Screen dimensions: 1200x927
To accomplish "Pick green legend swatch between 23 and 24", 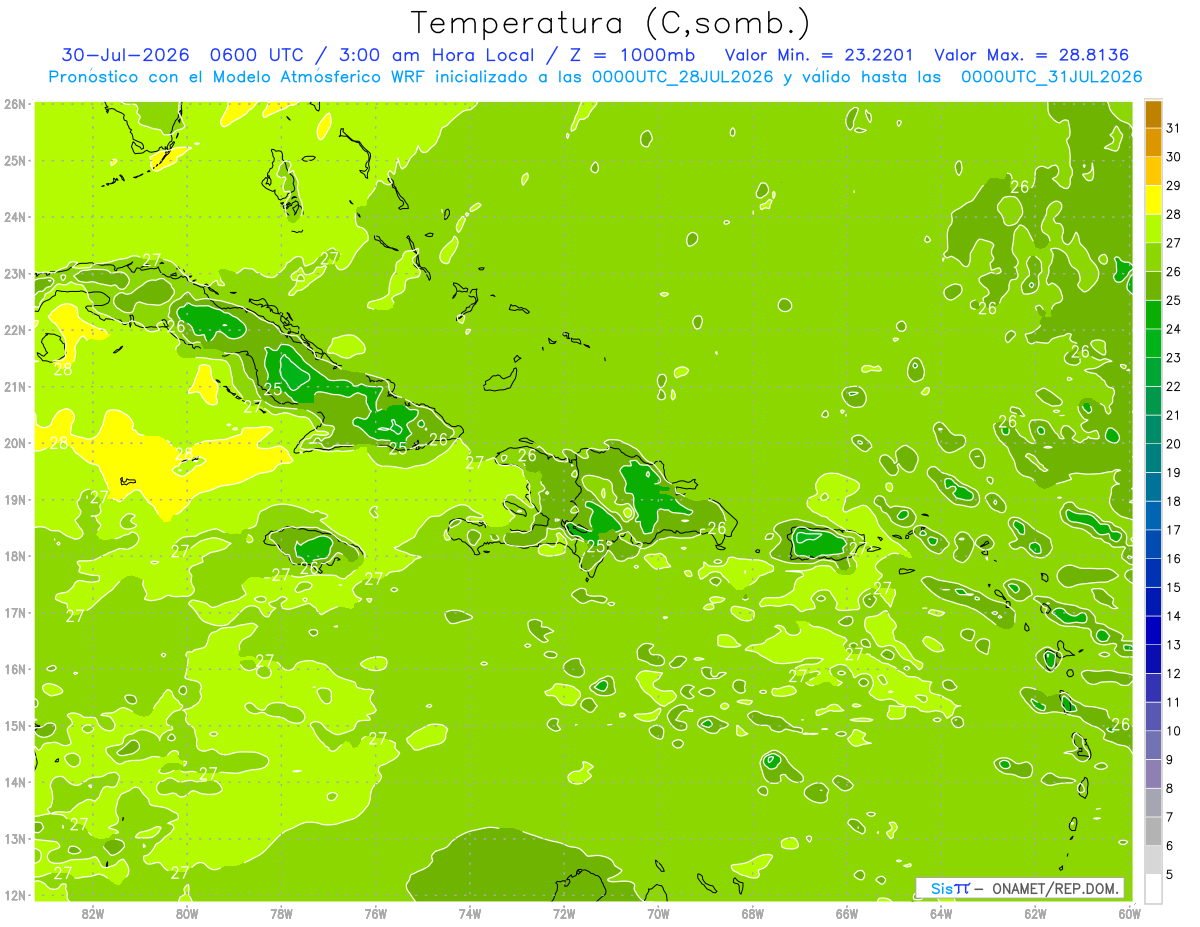I will (1154, 343).
